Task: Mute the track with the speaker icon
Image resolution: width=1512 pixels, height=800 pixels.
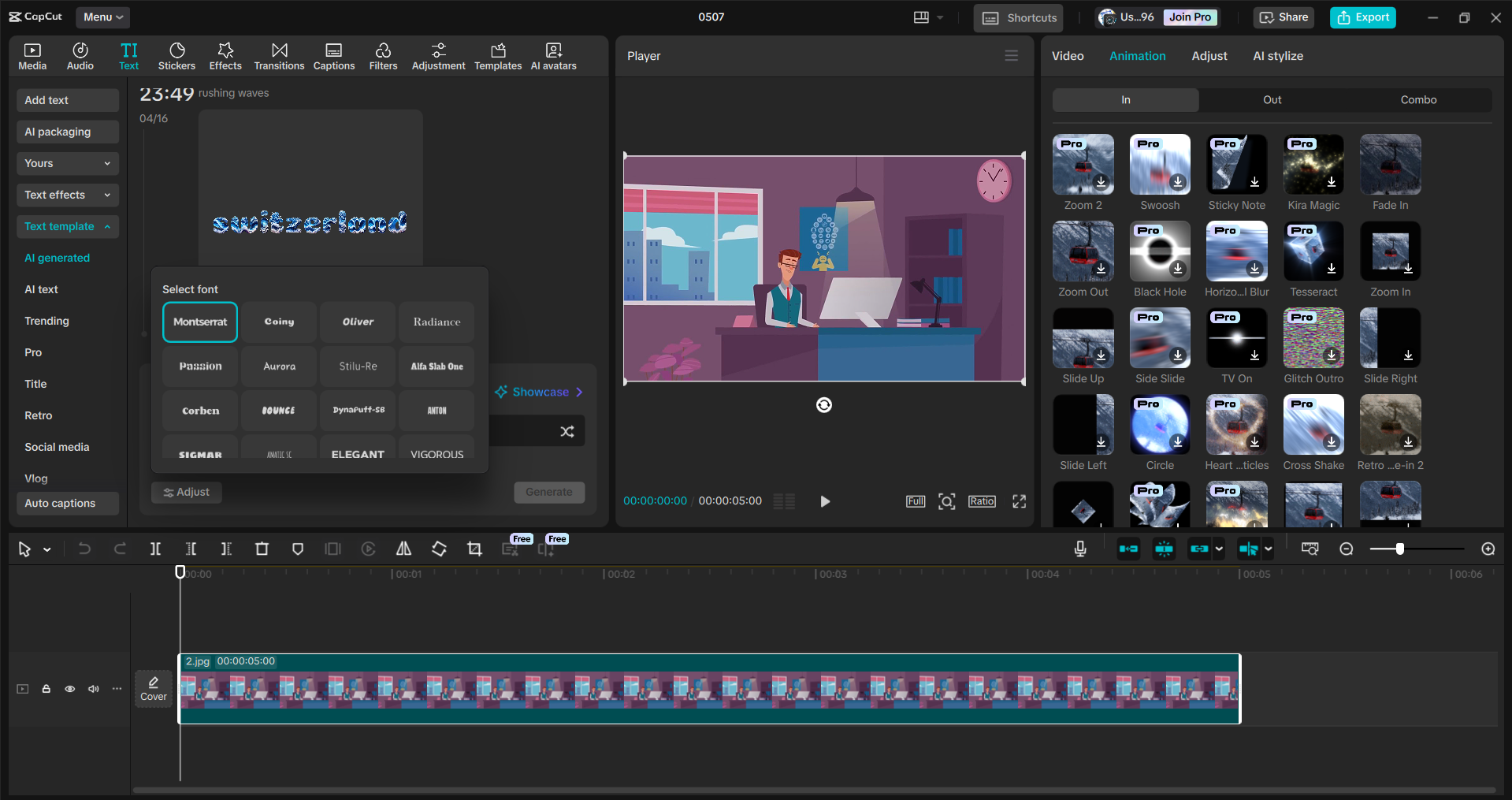Action: coord(93,688)
